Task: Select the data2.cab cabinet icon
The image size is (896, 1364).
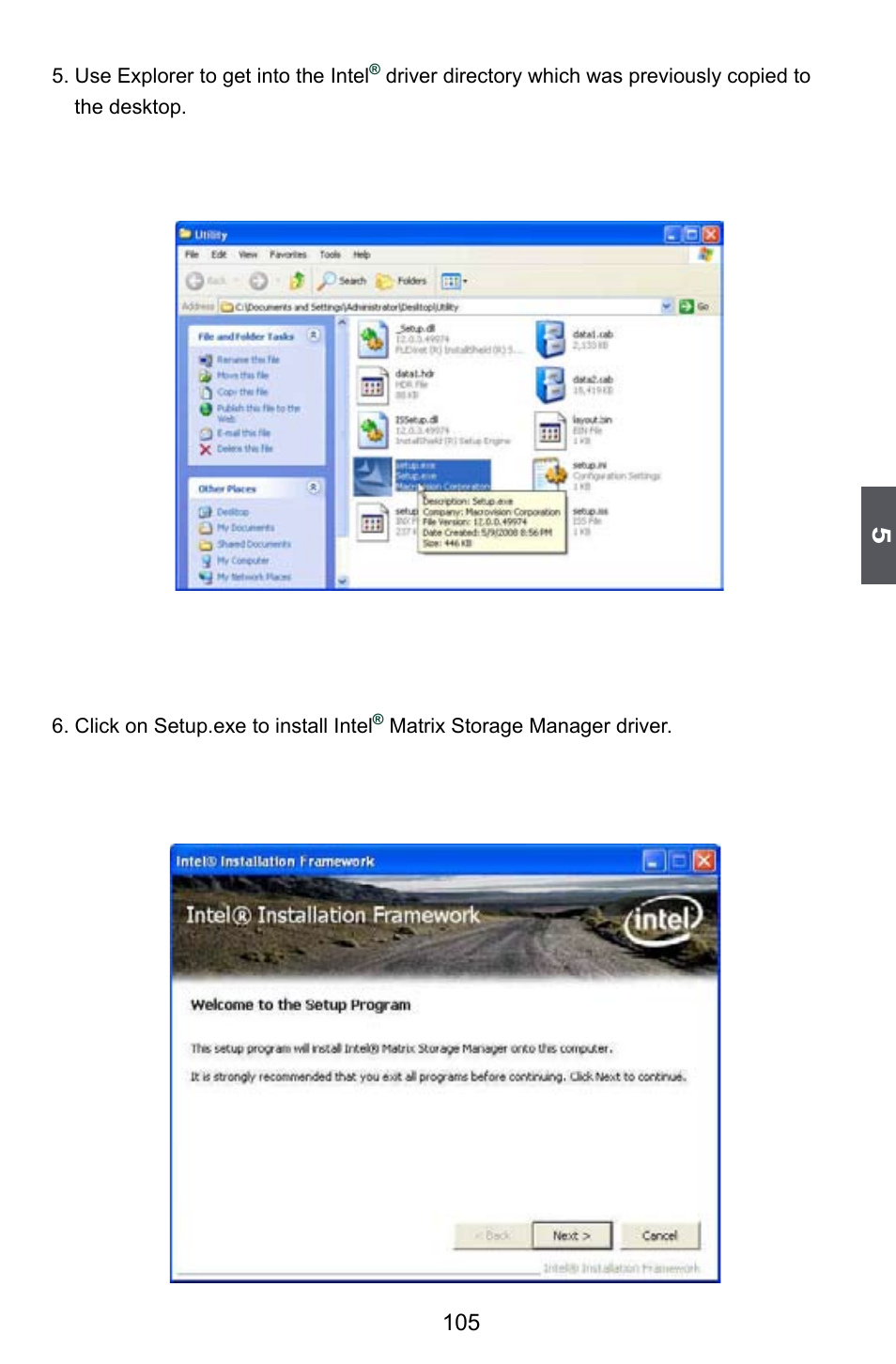Action: coord(550,385)
